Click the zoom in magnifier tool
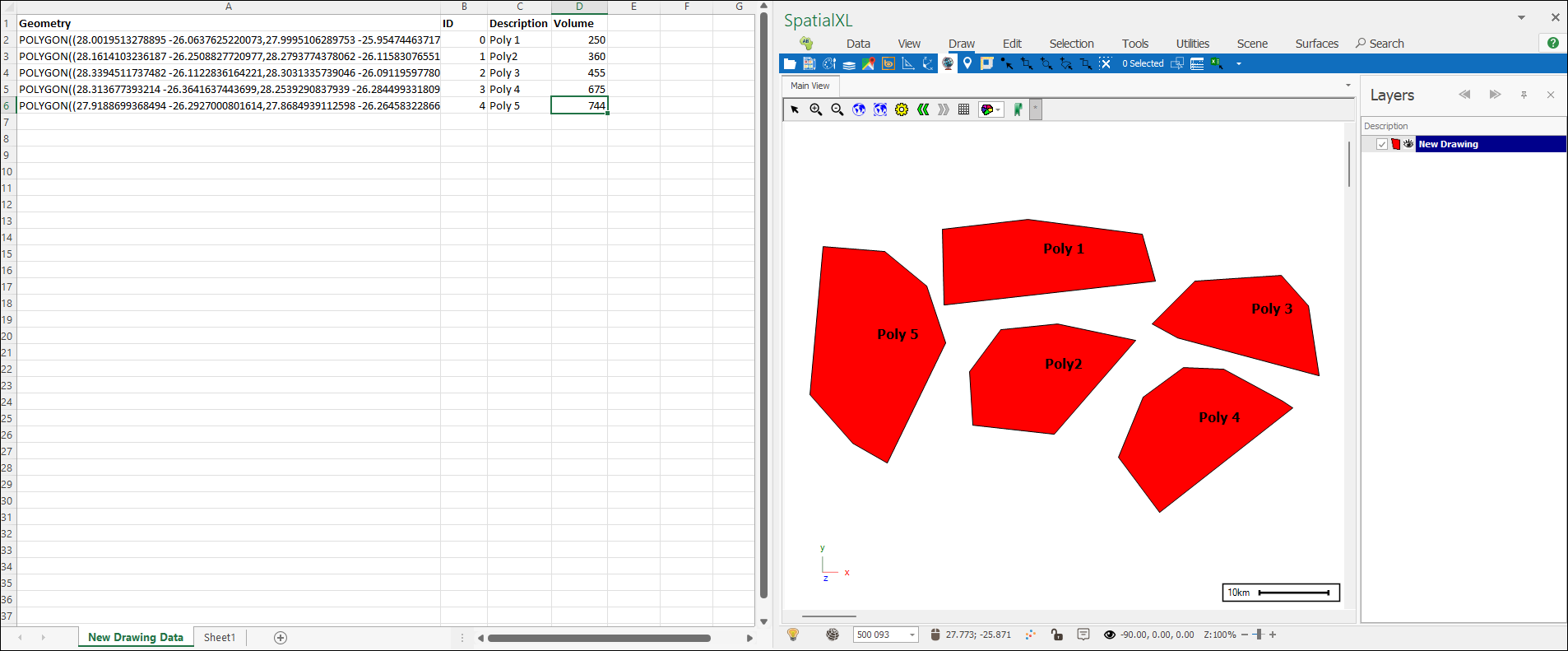Image resolution: width=1568 pixels, height=651 pixels. pyautogui.click(x=815, y=109)
